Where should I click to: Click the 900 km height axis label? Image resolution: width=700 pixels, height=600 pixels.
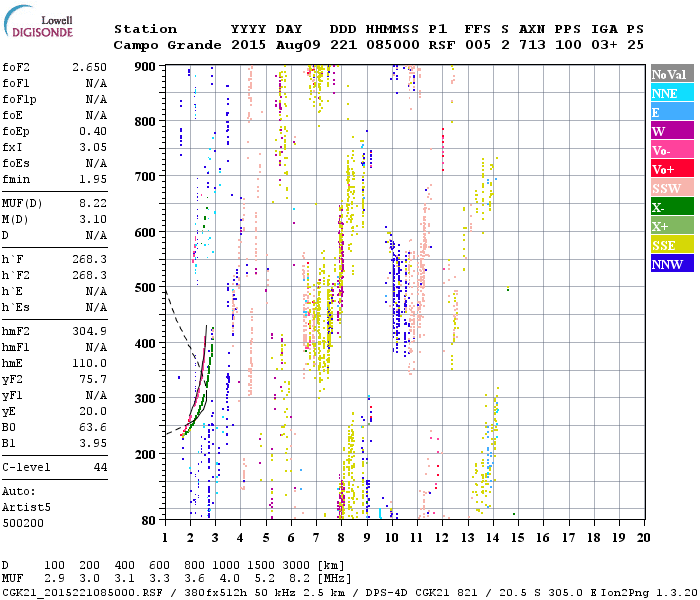[x=145, y=67]
